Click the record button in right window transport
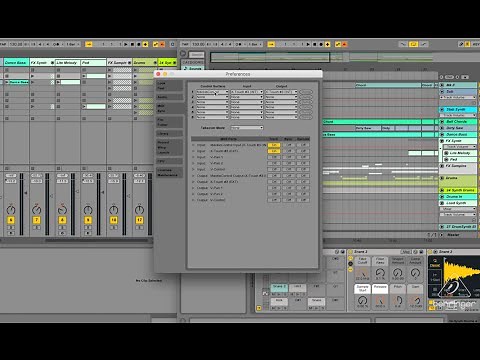 point(321,44)
